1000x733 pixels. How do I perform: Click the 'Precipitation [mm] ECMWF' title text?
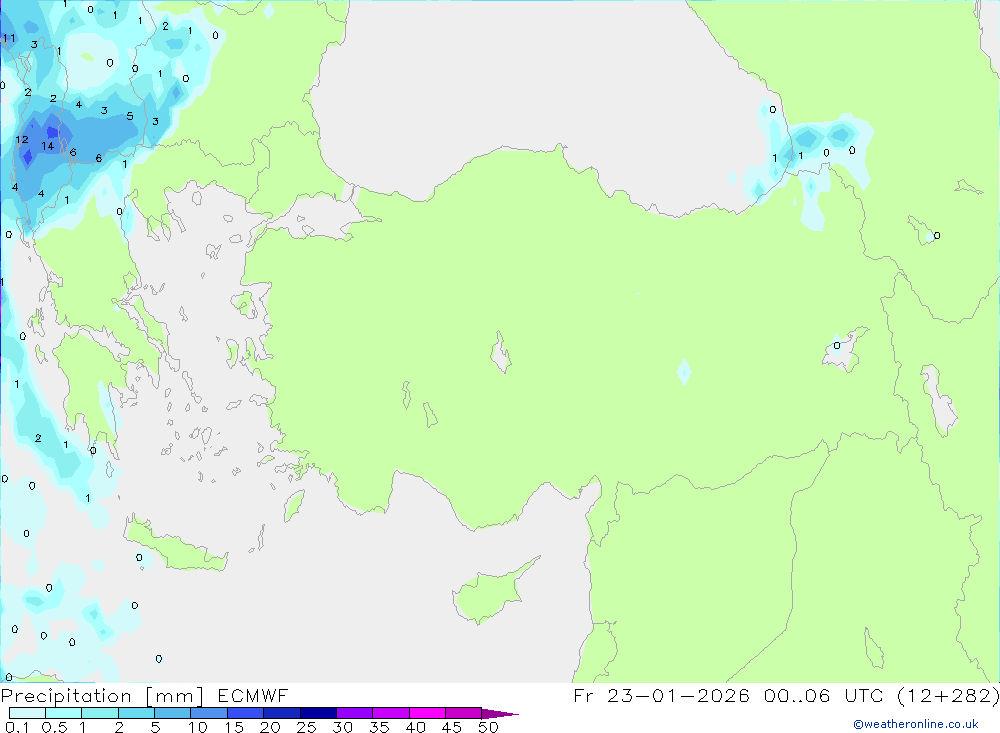click(144, 695)
